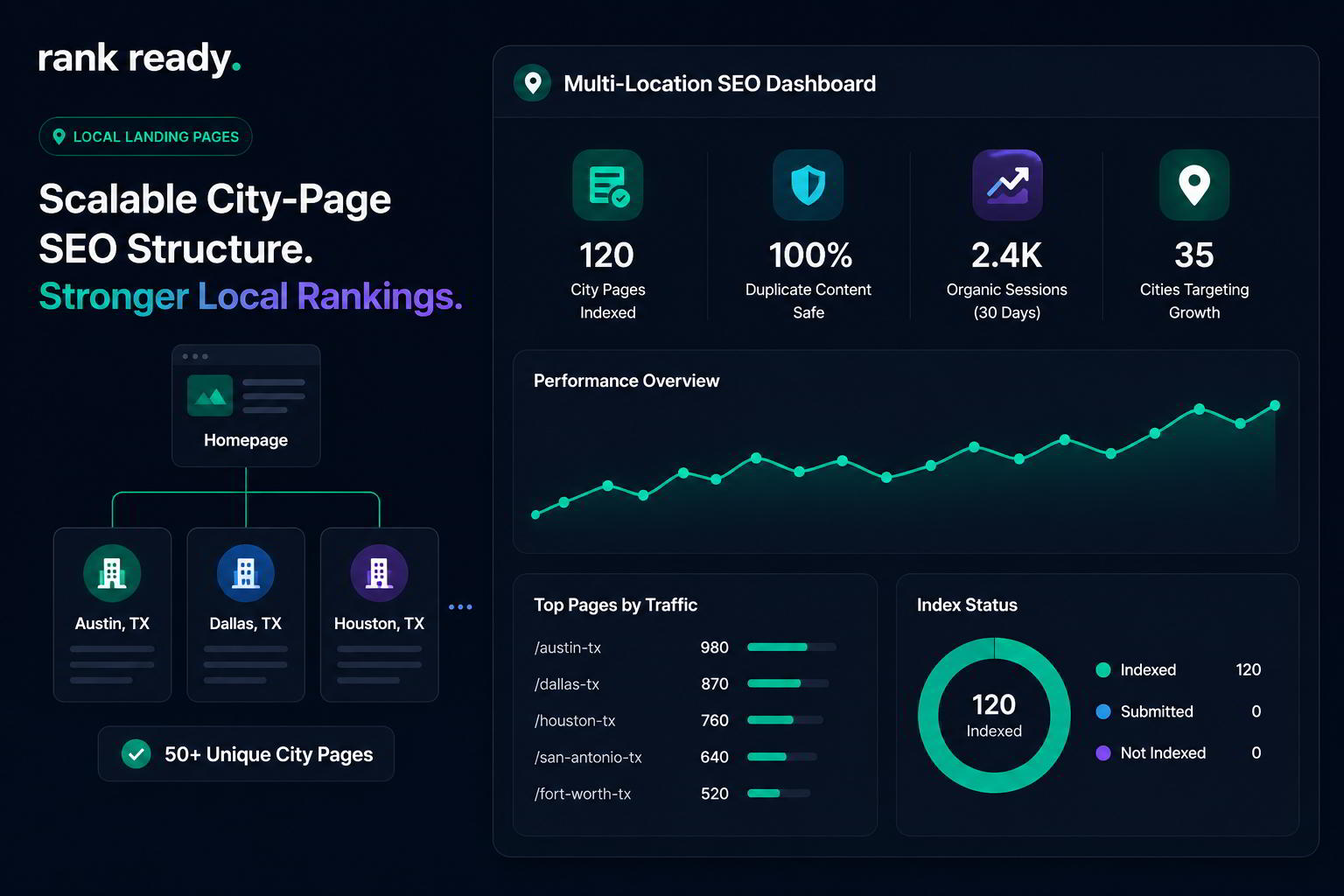
Task: Click the first data point on Performance chart
Action: click(535, 514)
